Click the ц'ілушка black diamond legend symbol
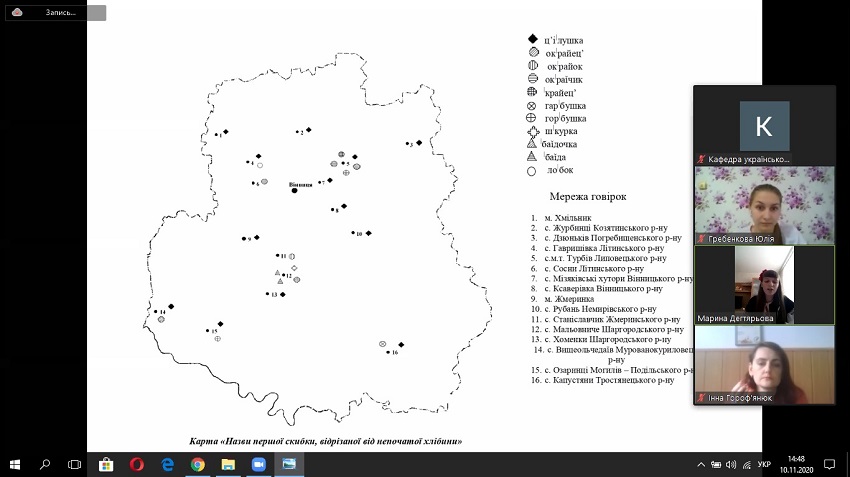Screen dimensions: 850x477 [533, 38]
